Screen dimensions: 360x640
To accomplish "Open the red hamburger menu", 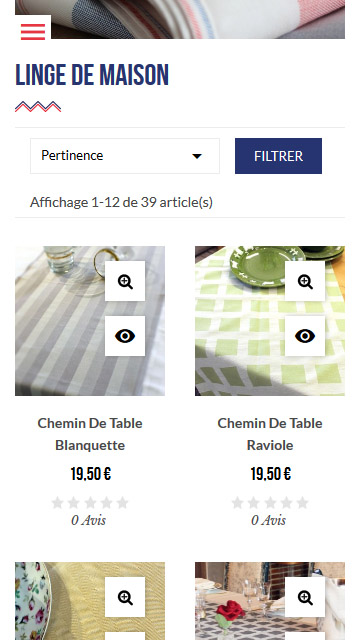I will click(x=33, y=32).
